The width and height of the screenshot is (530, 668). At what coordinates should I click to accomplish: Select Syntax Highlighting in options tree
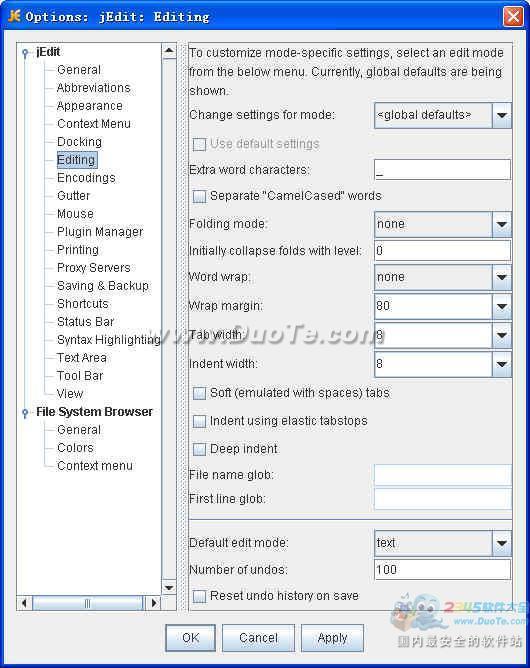pos(109,340)
